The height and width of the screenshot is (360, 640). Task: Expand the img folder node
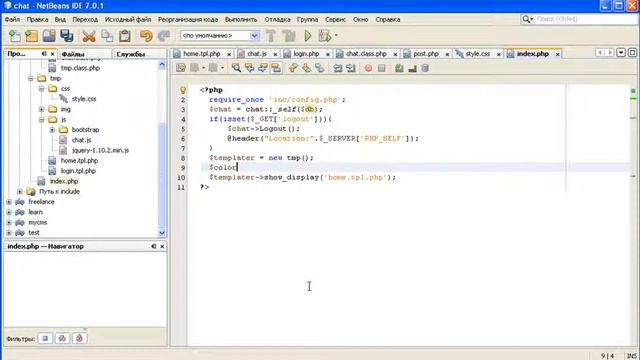41,109
